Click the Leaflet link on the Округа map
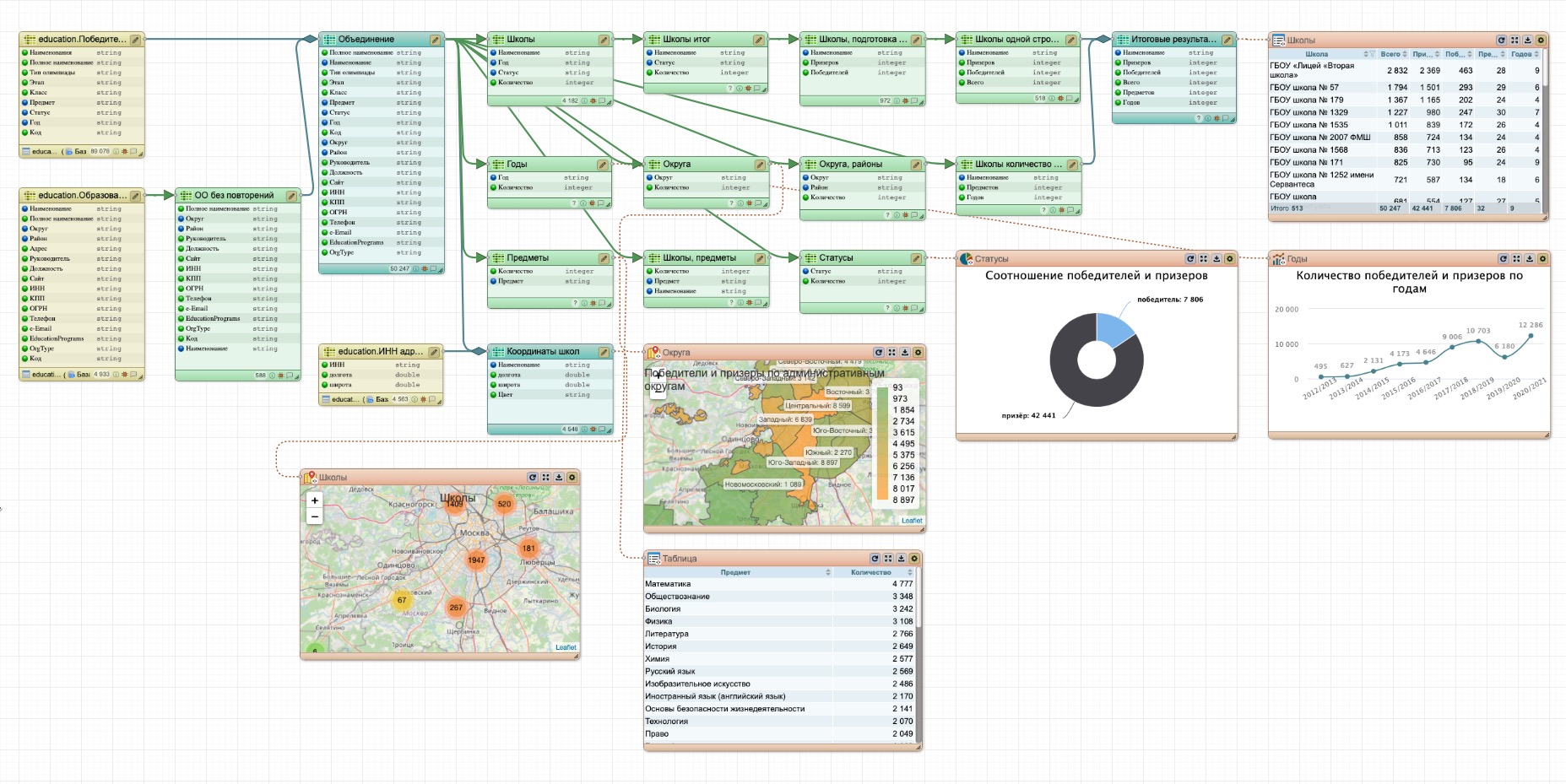This screenshot has height=784, width=1566. pyautogui.click(x=912, y=521)
